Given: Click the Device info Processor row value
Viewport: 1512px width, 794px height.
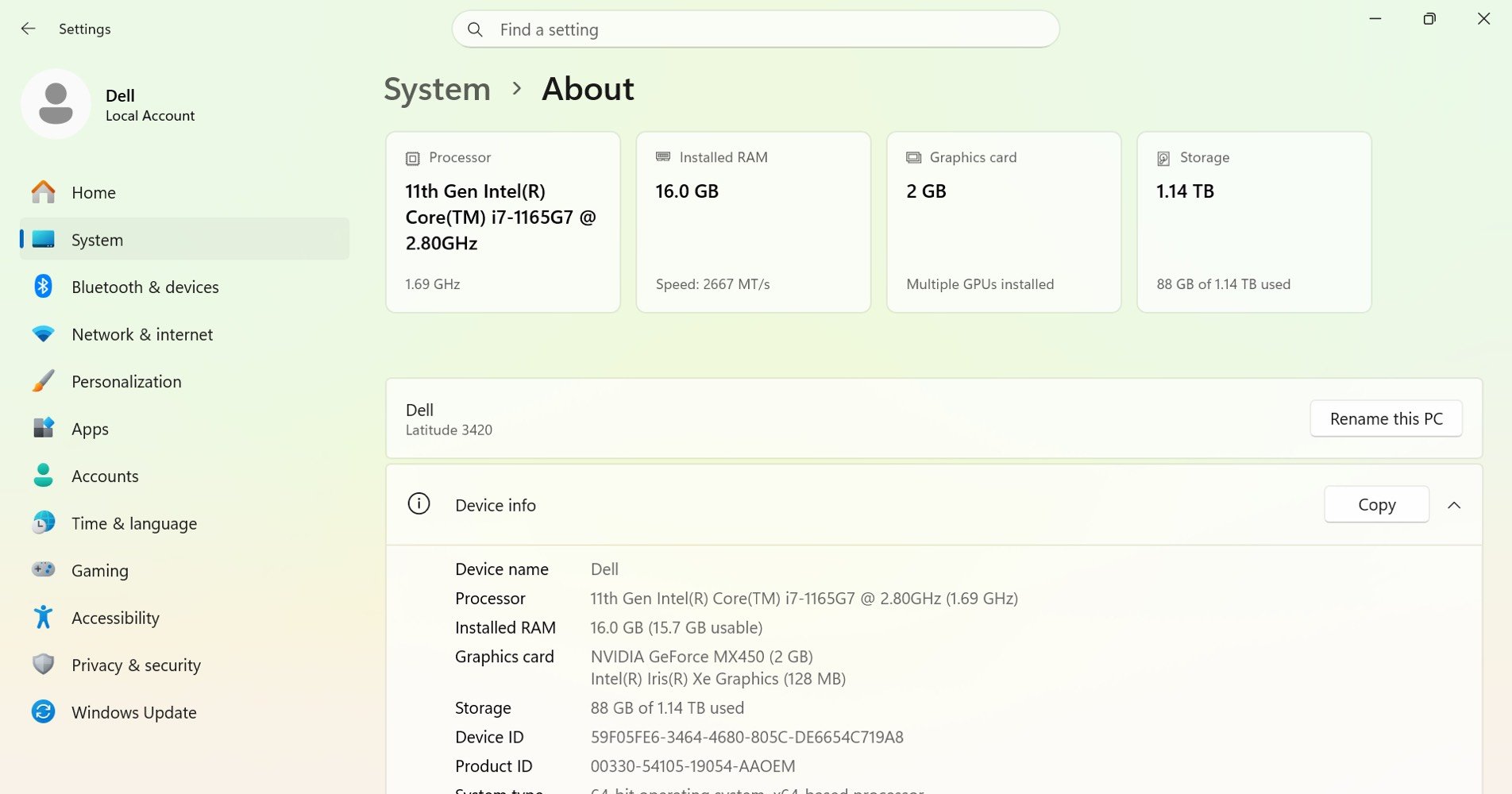Looking at the screenshot, I should click(804, 599).
